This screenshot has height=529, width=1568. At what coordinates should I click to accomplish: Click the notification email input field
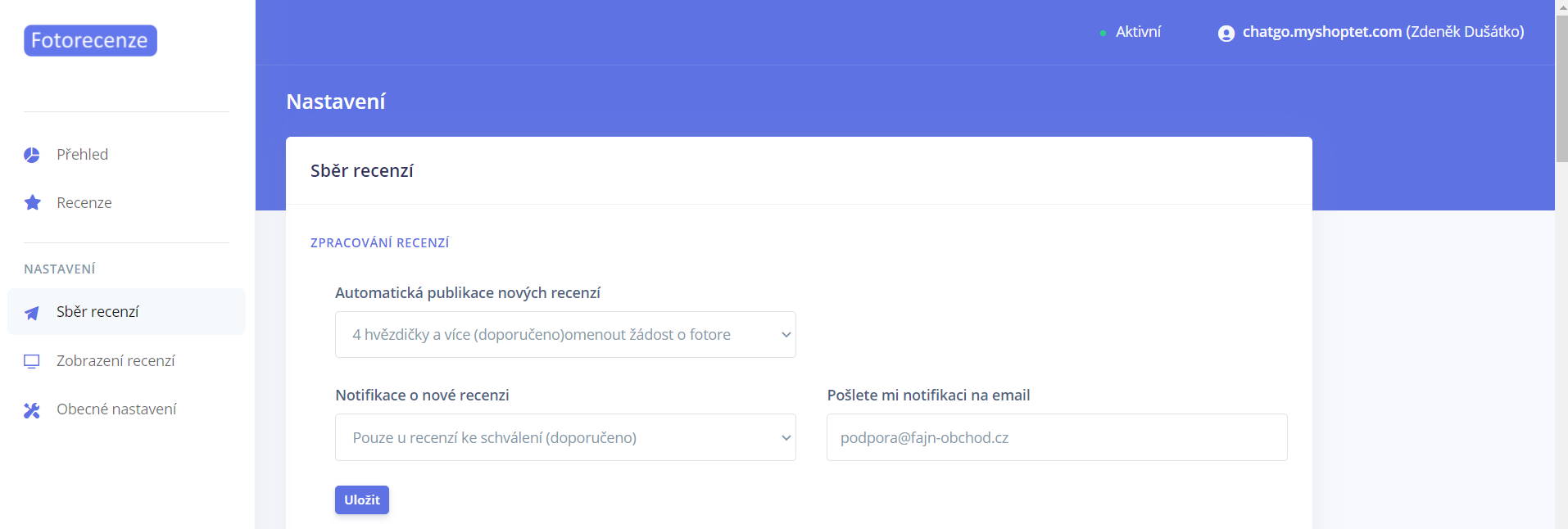[1057, 437]
